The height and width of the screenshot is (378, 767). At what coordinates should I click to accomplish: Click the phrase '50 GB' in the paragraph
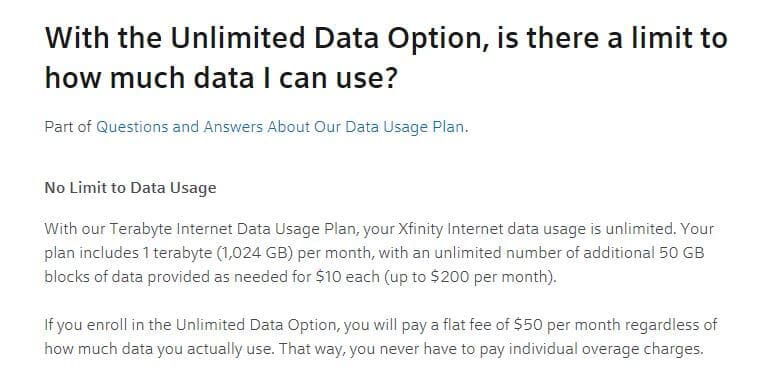tap(681, 253)
